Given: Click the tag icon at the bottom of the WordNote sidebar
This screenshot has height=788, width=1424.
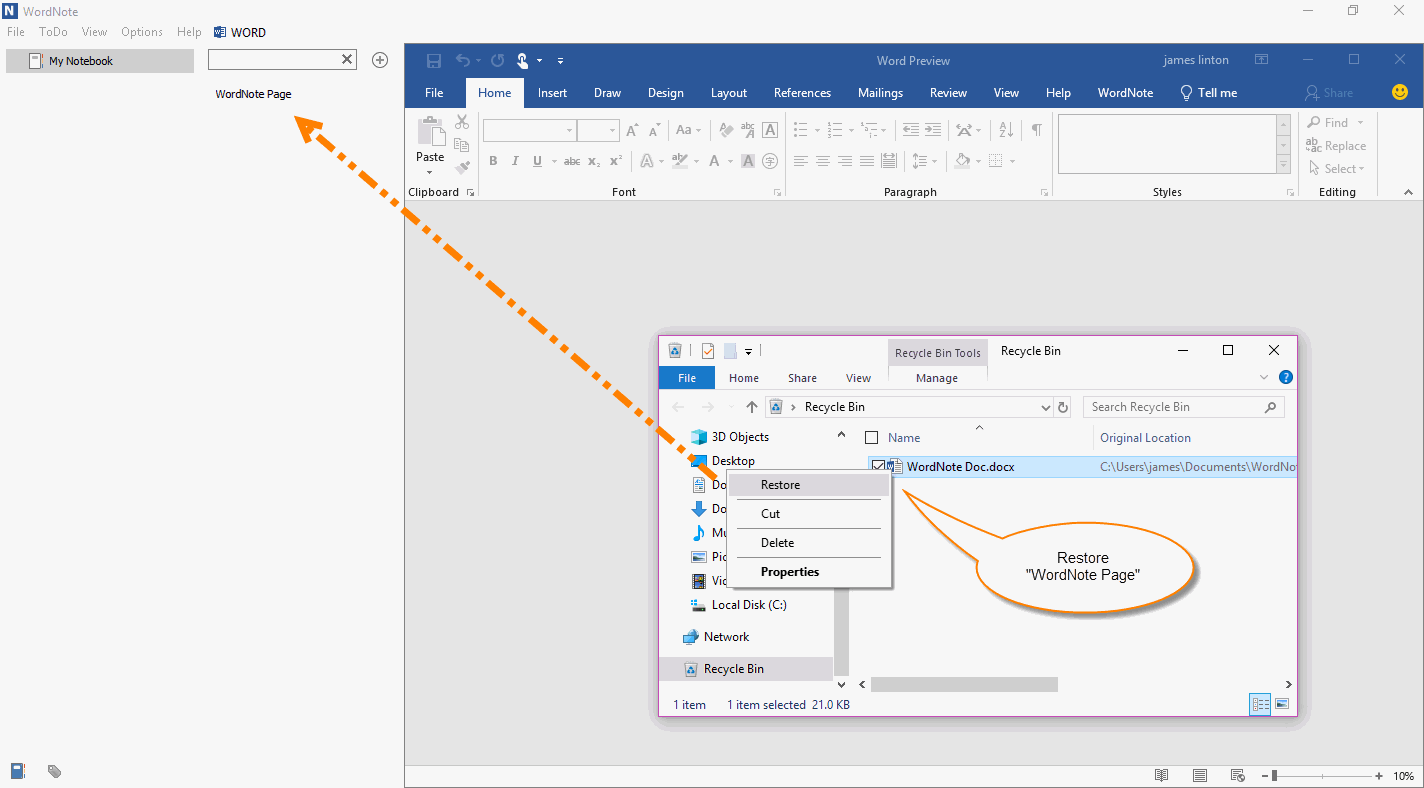Looking at the screenshot, I should click(x=54, y=771).
